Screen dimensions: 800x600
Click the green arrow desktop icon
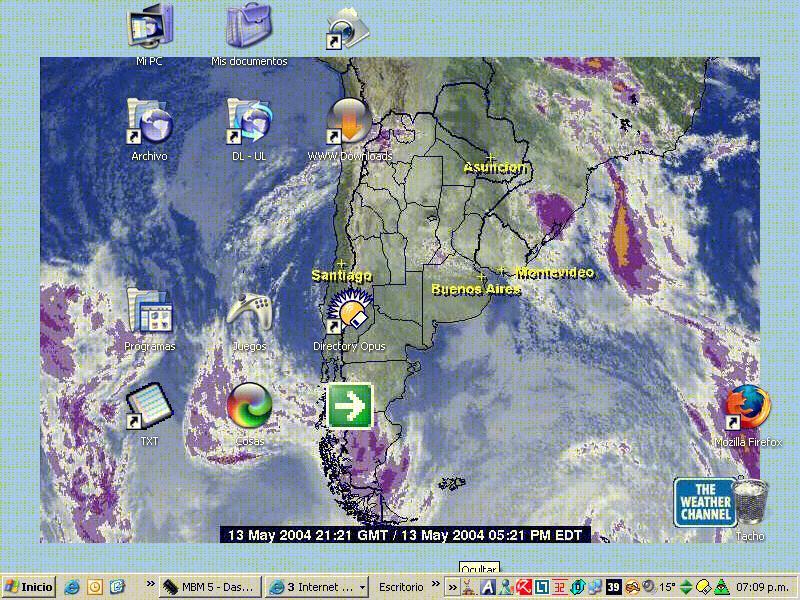click(350, 406)
